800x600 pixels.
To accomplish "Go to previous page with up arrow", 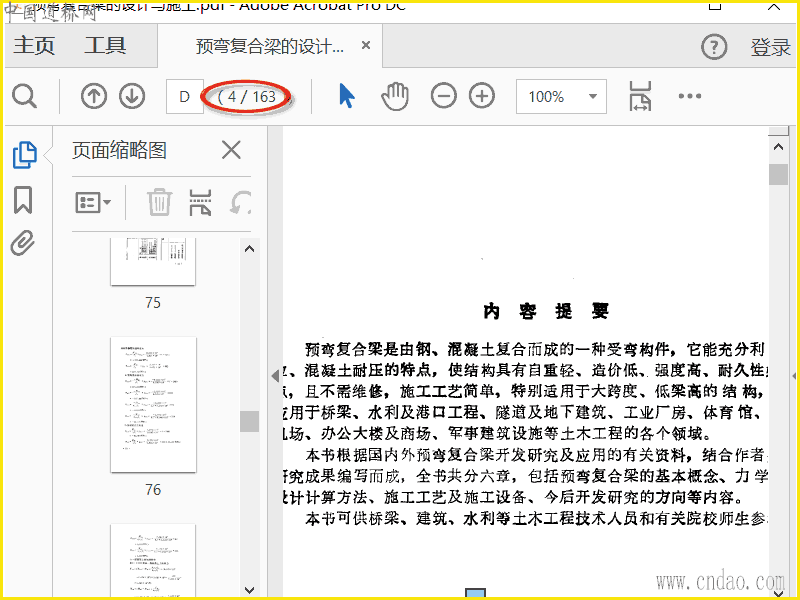I will coord(94,96).
